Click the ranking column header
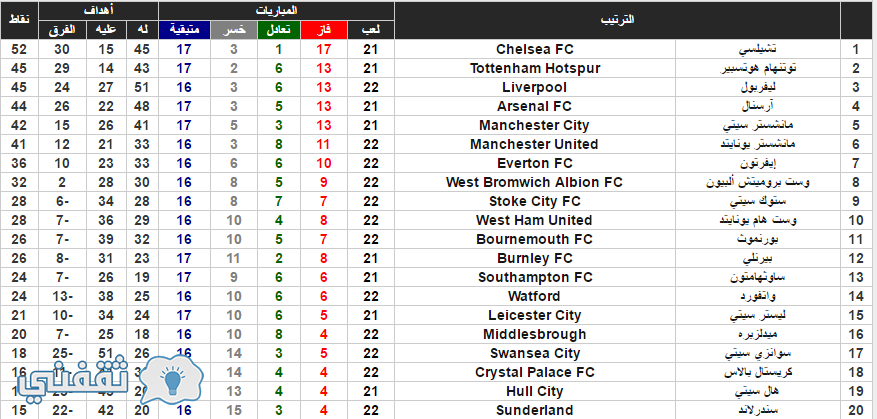The image size is (877, 419). tap(617, 20)
